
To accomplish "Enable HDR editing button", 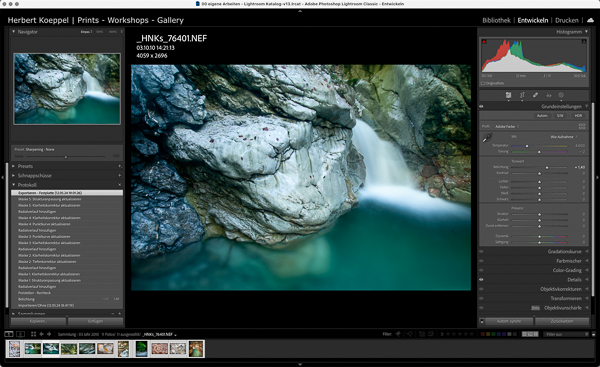I will pos(578,116).
